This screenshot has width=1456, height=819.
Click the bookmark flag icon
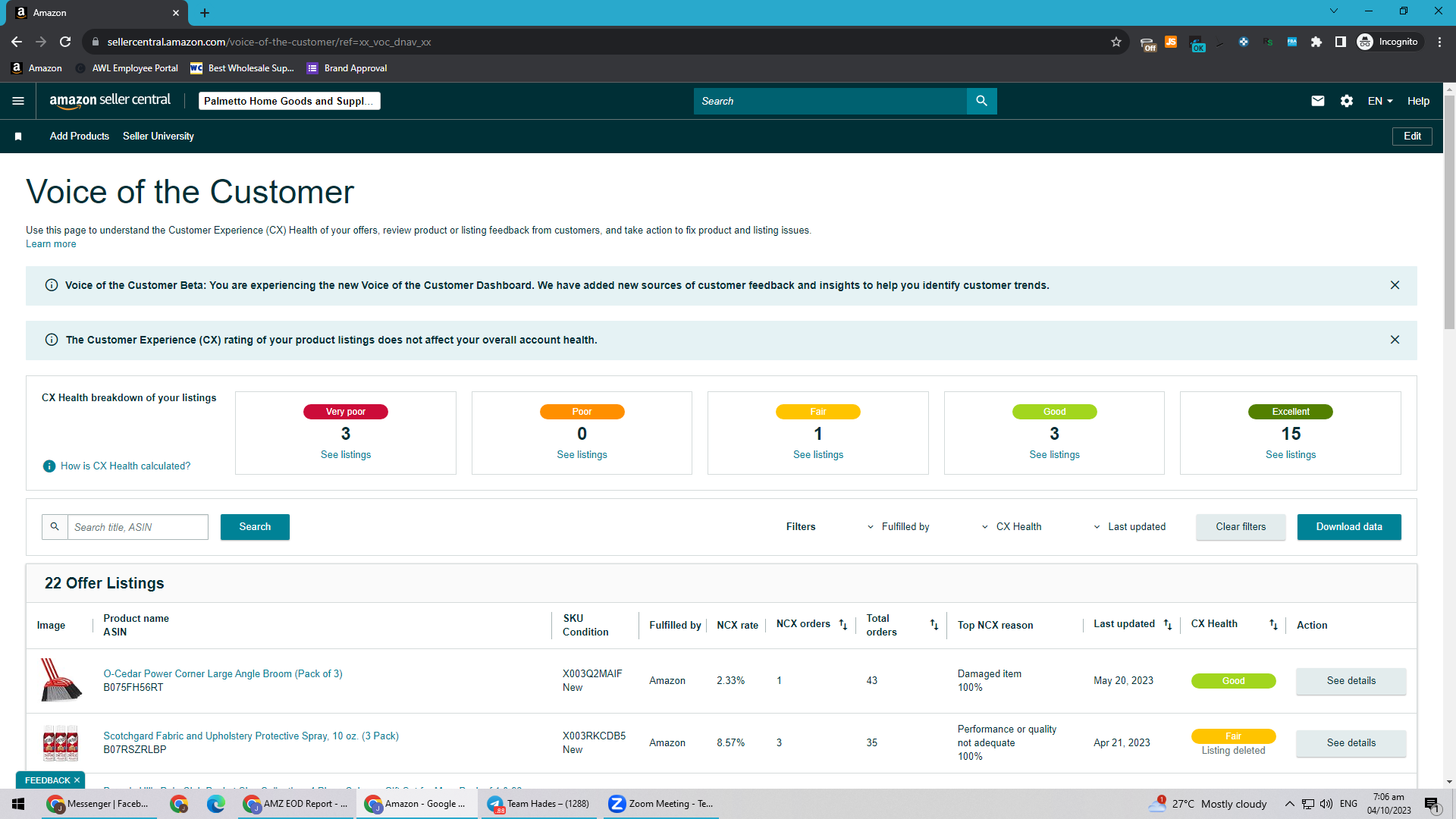tap(18, 136)
